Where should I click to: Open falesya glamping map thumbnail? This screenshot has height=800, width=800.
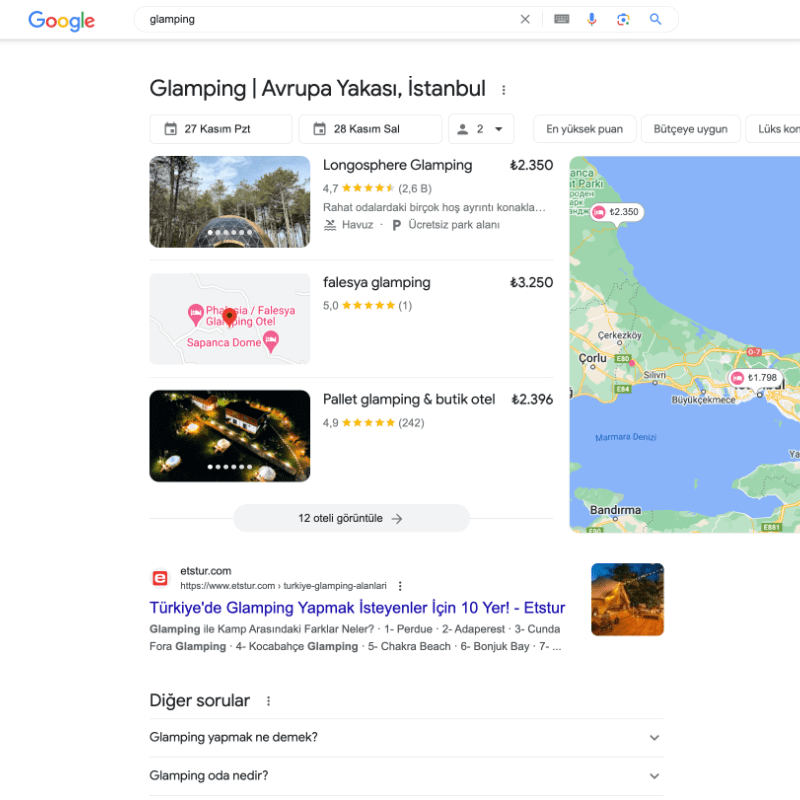pyautogui.click(x=230, y=319)
